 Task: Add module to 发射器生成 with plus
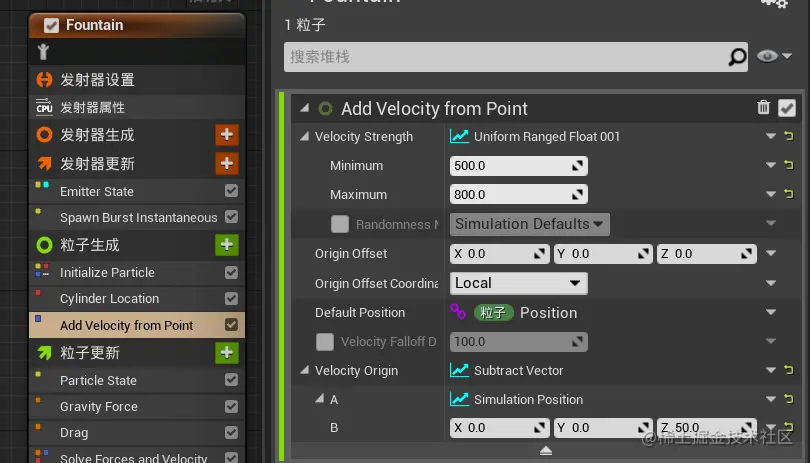pos(227,135)
